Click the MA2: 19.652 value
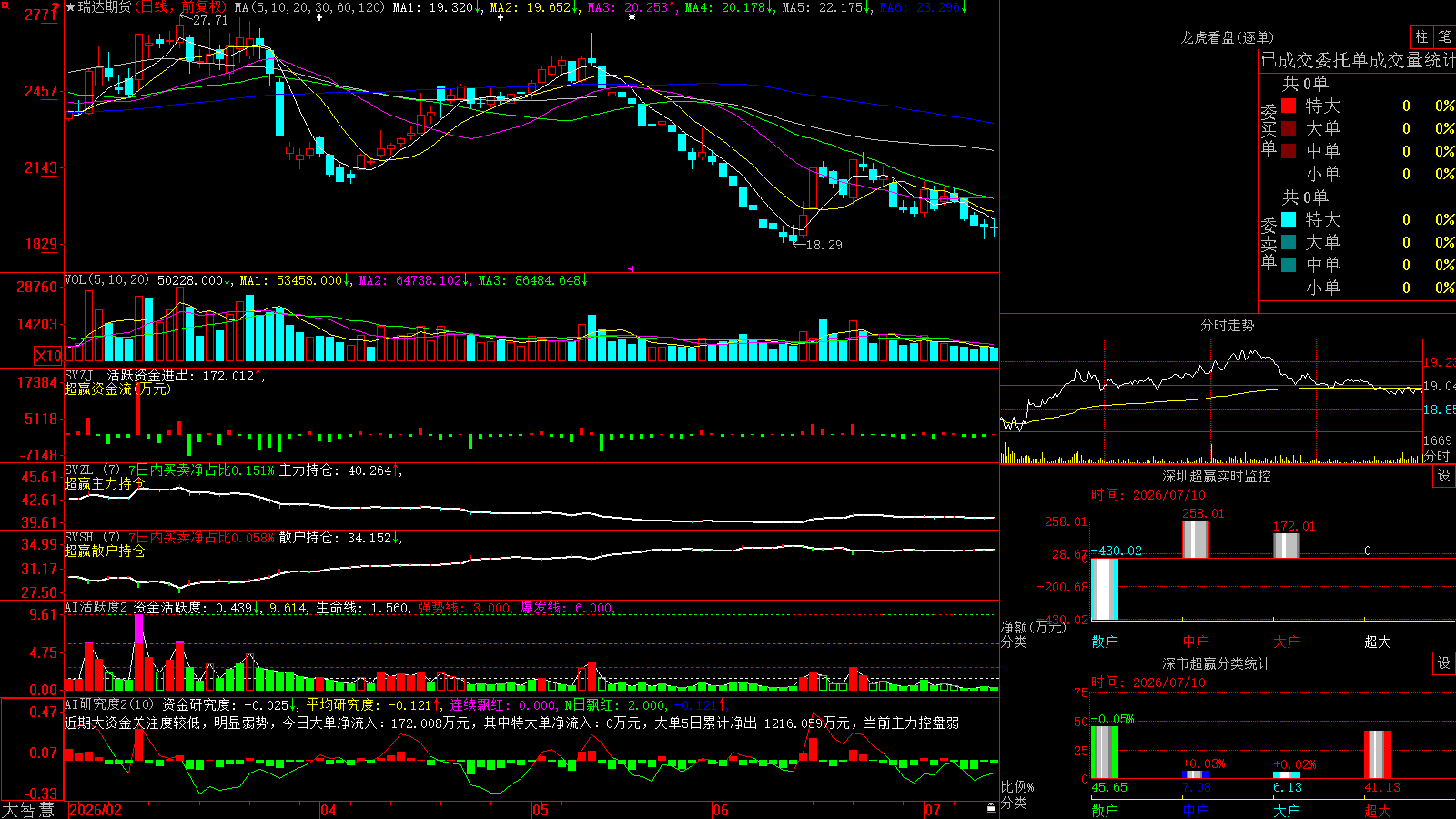 coord(535,7)
